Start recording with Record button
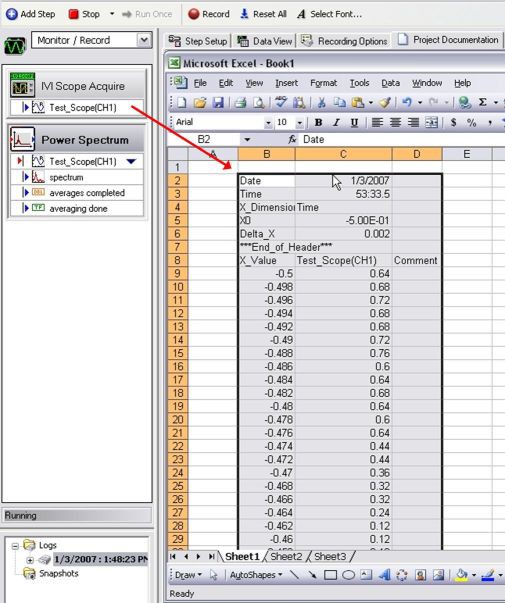The height and width of the screenshot is (603, 505). click(209, 14)
